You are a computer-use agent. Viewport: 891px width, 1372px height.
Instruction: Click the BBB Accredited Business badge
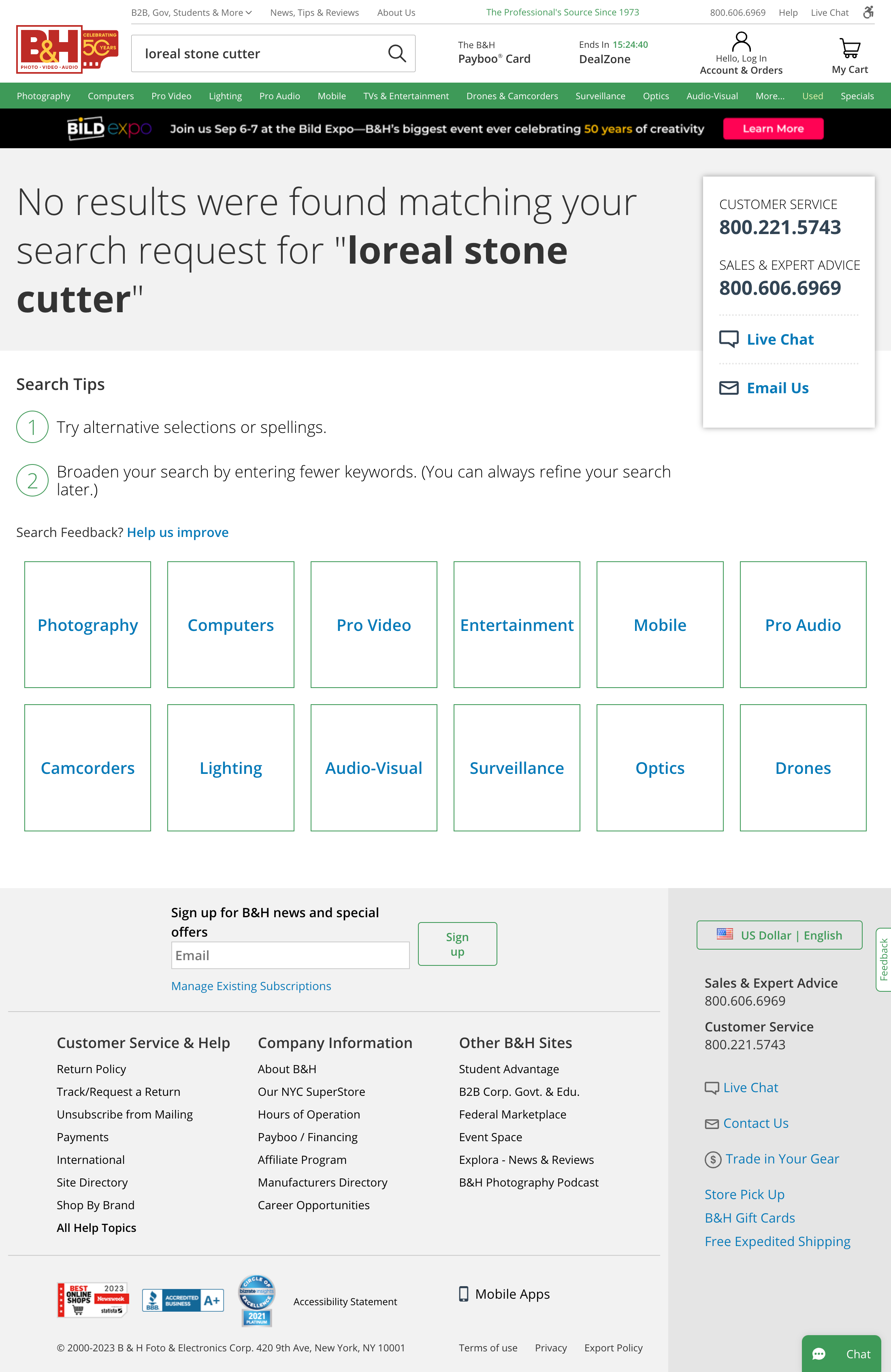coord(183,1300)
